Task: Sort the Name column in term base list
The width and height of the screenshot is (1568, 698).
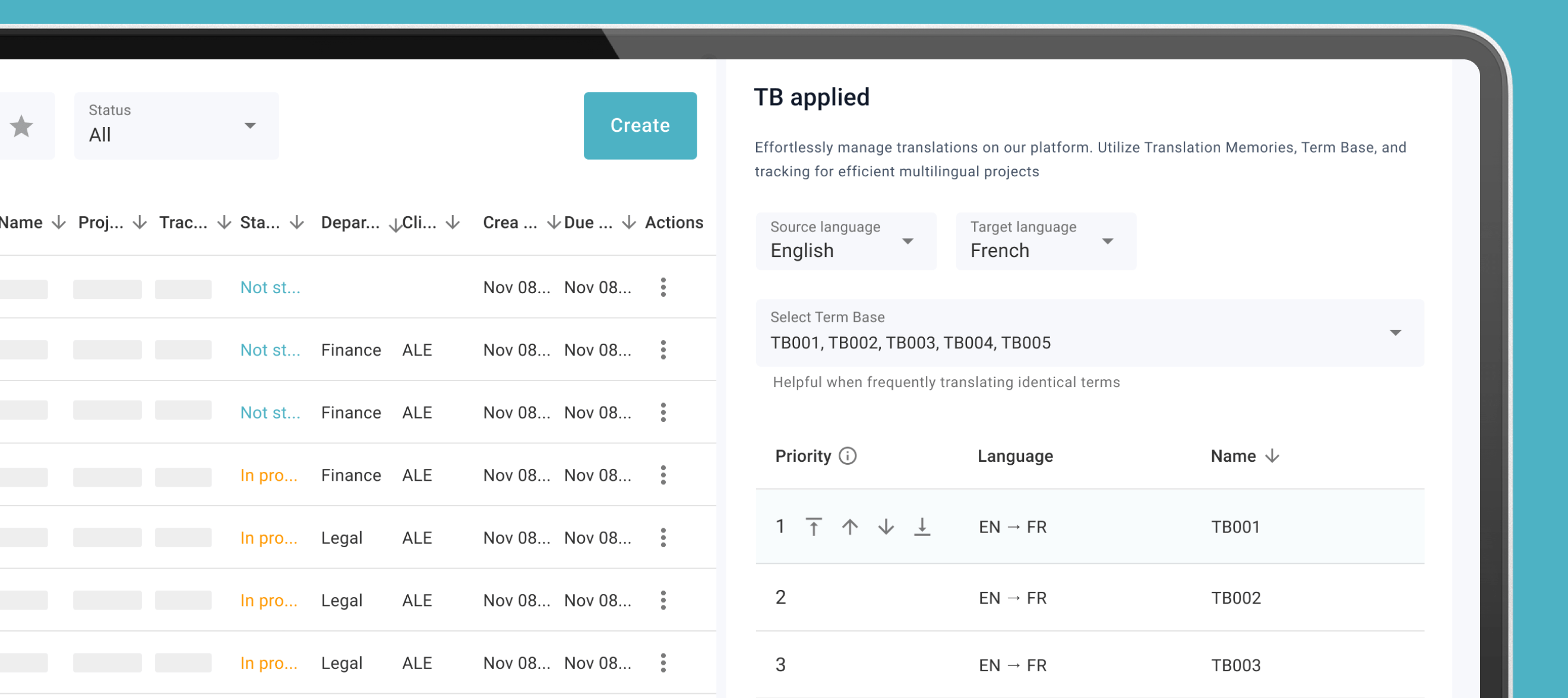Action: coord(1272,455)
